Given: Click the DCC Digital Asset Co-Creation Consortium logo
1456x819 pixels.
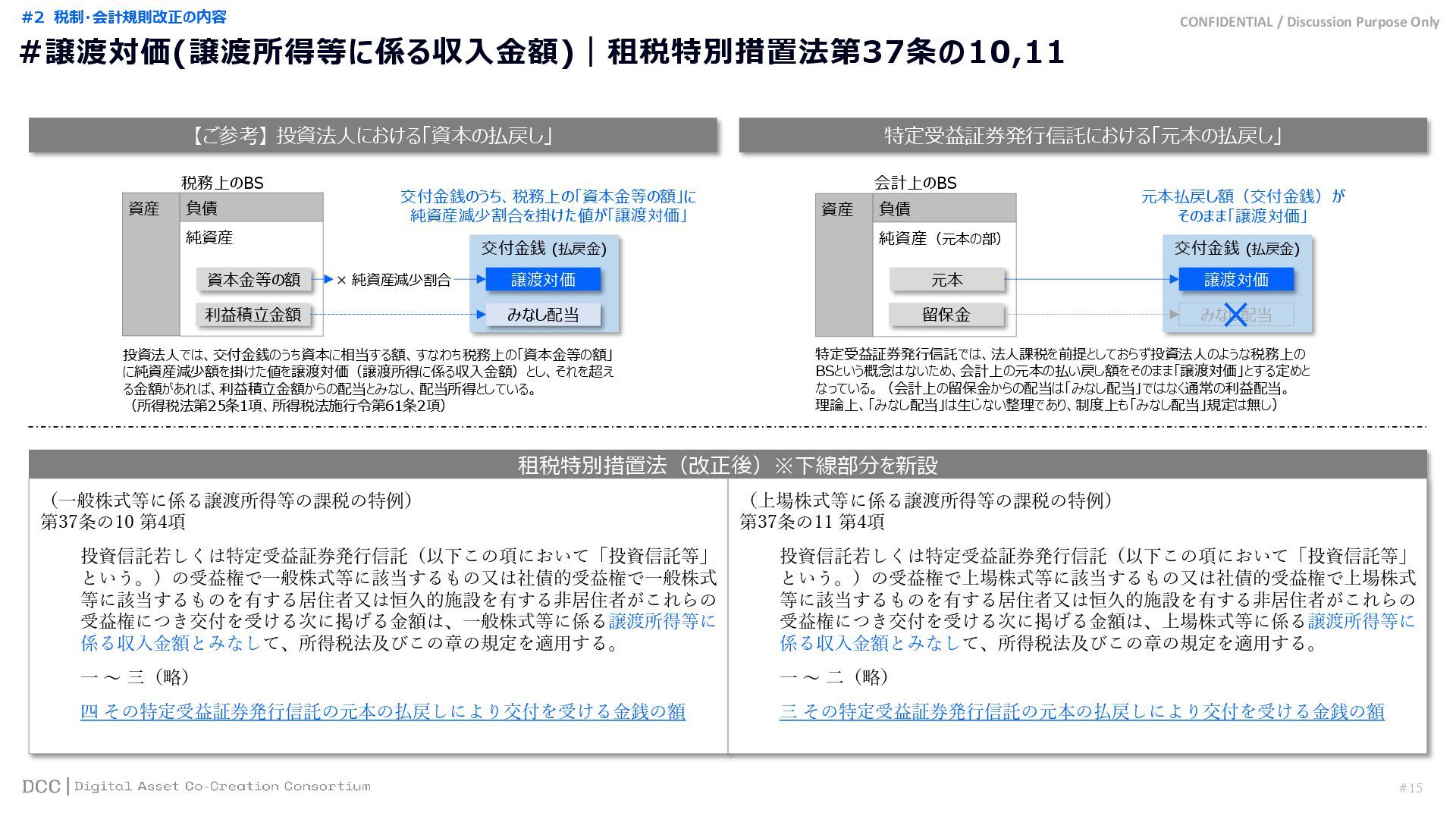Looking at the screenshot, I should (x=196, y=786).
